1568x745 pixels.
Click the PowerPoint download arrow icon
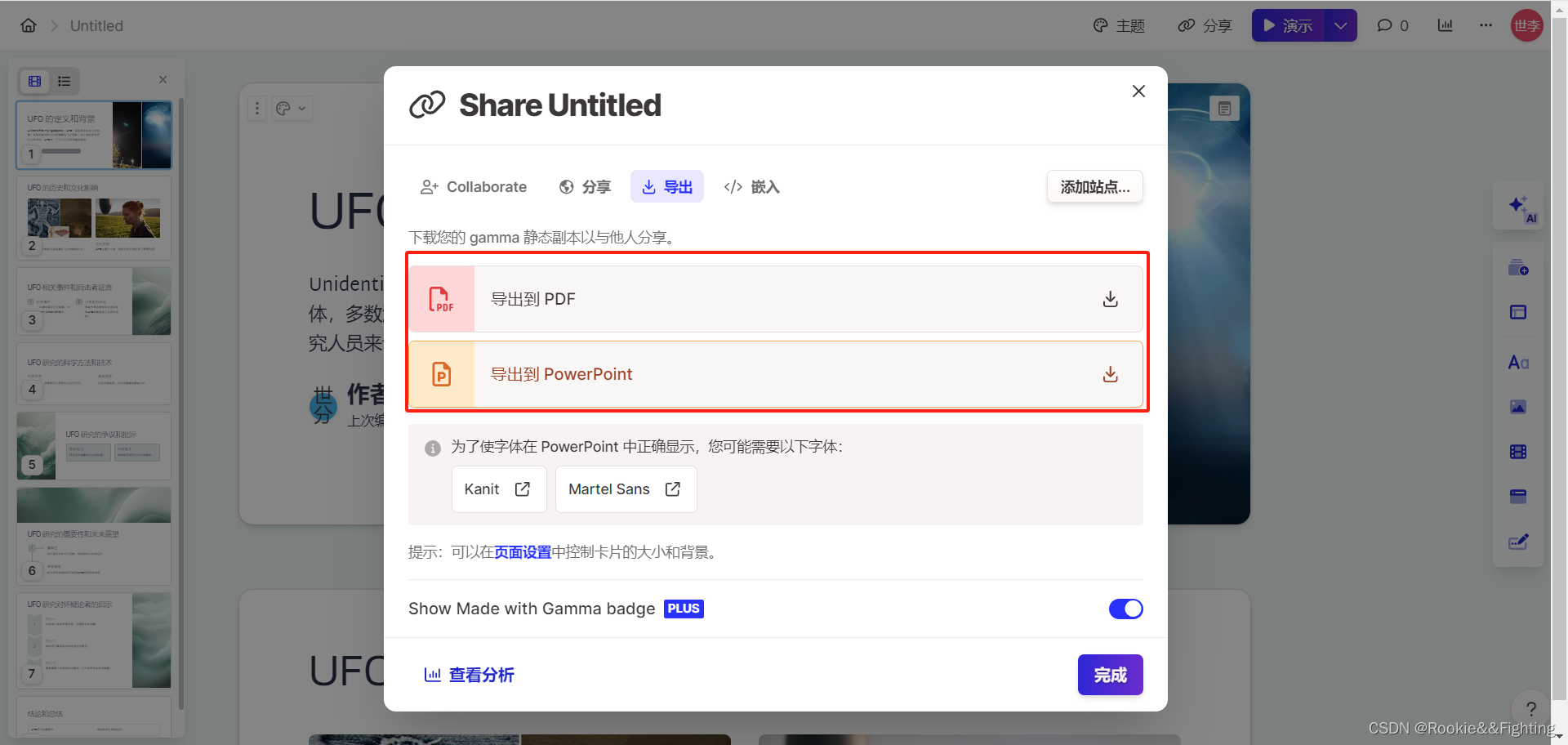coord(1111,374)
